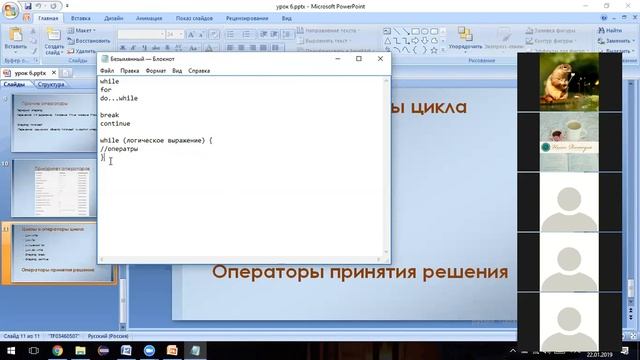Click the Вставить paste button
The image size is (640, 360).
tap(16, 39)
